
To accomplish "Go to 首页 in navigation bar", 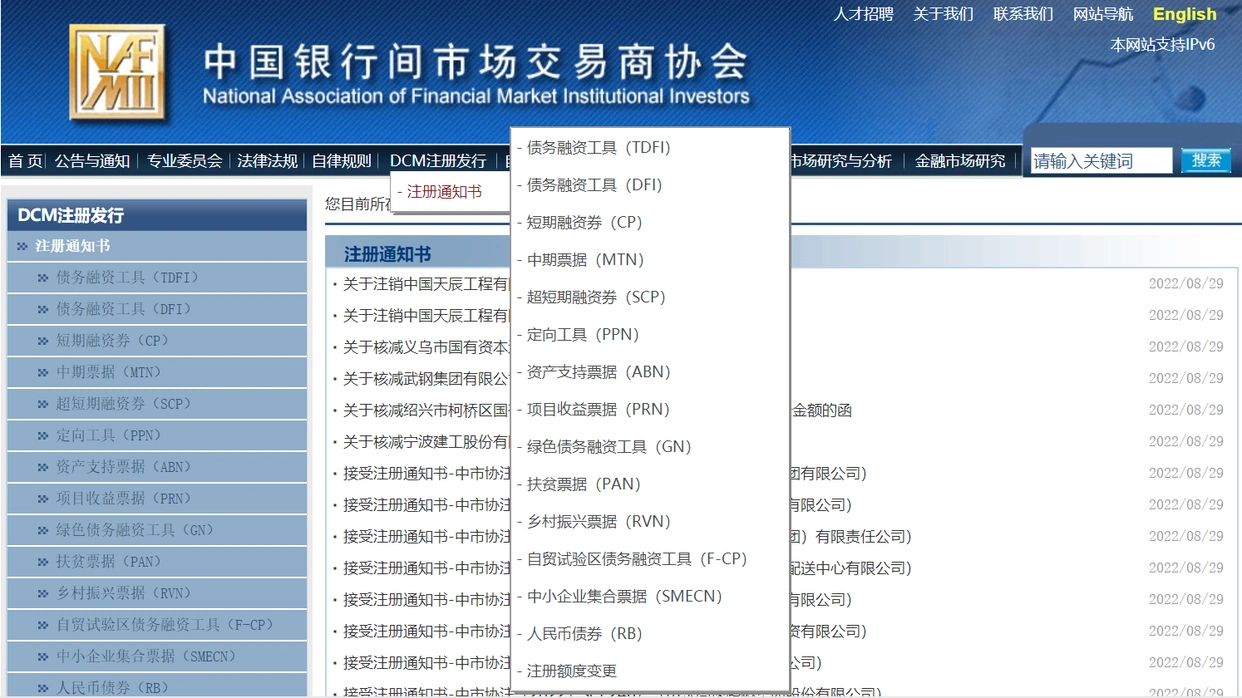I will [25, 161].
